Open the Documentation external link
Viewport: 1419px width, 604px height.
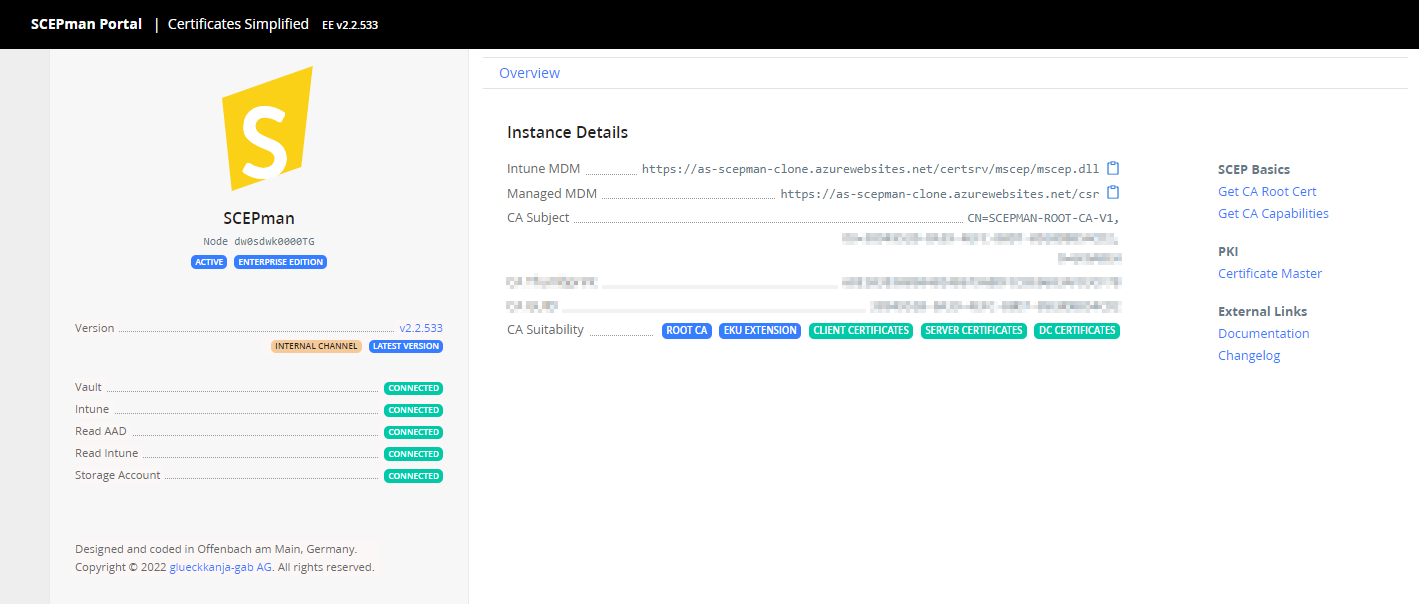(1263, 333)
